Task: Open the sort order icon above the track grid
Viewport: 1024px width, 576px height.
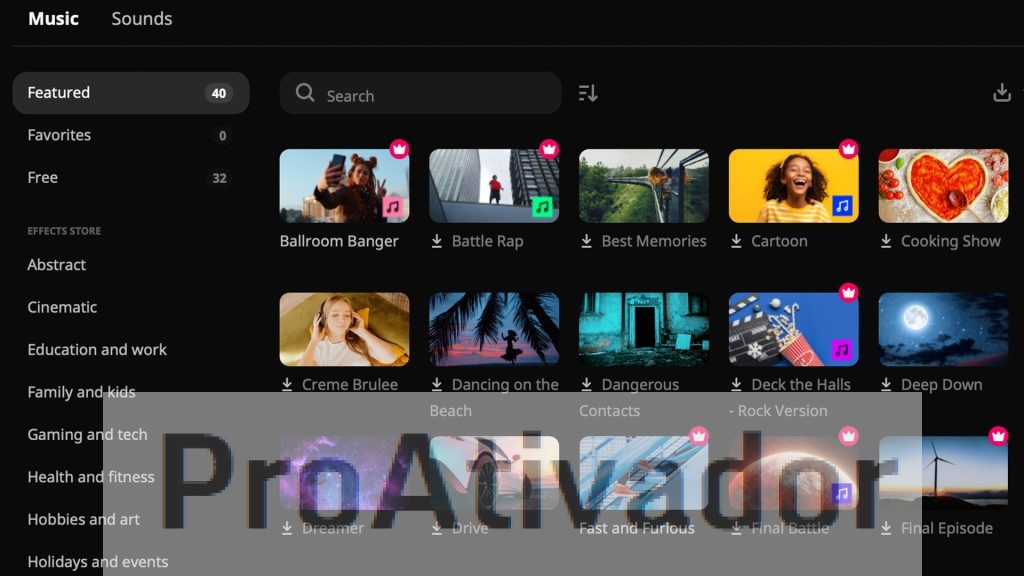Action: click(x=588, y=92)
